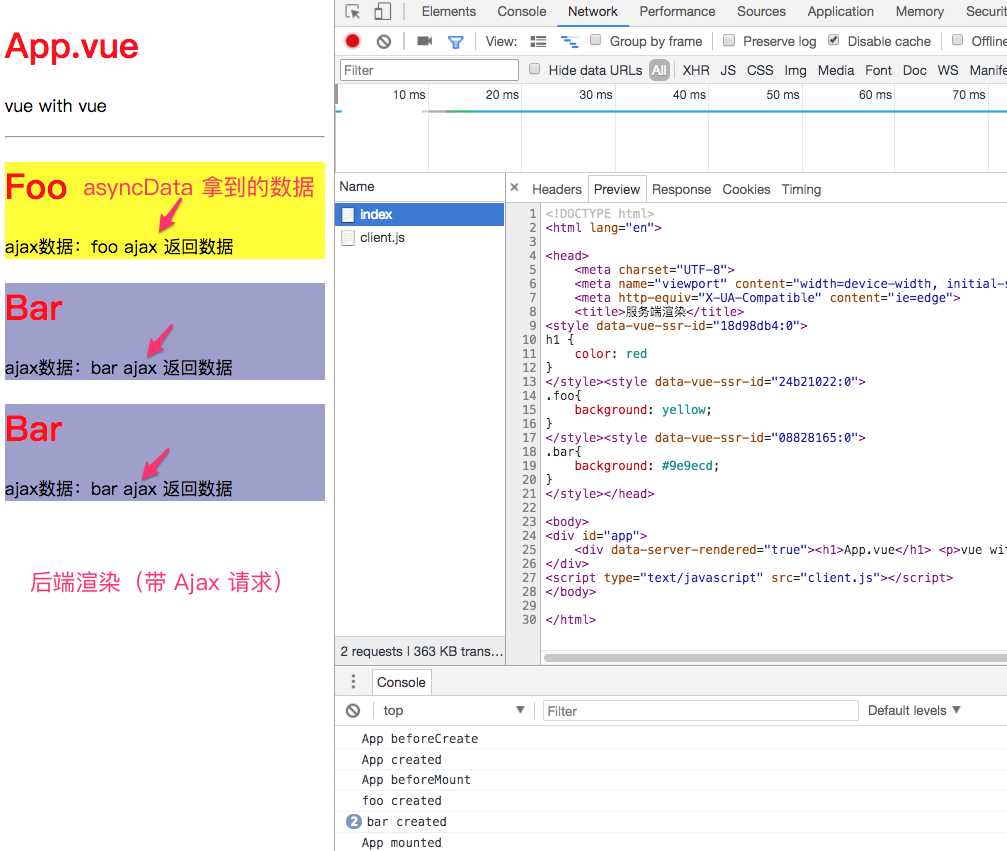Click the red record network log button

click(x=353, y=41)
